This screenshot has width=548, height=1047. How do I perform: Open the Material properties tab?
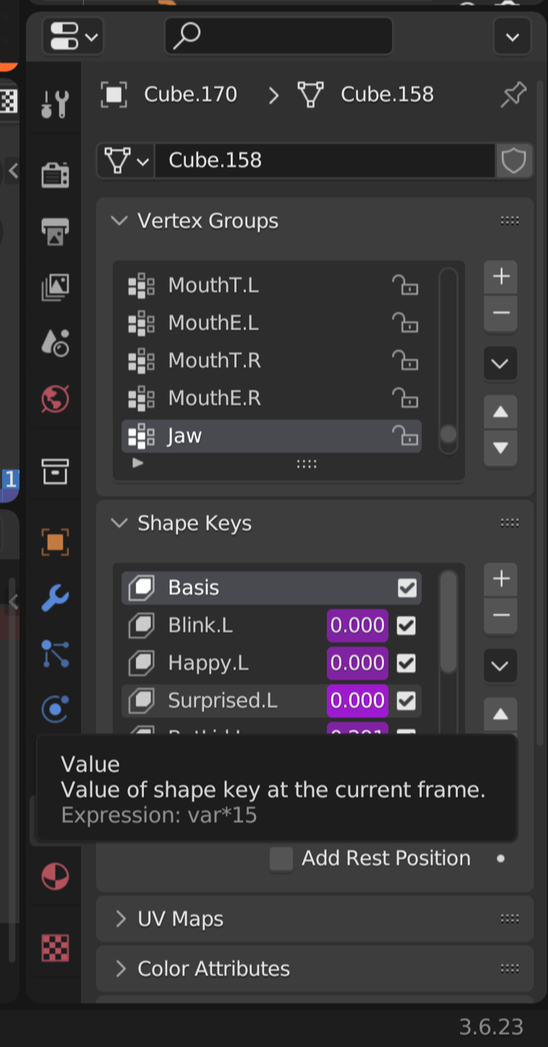[x=55, y=876]
